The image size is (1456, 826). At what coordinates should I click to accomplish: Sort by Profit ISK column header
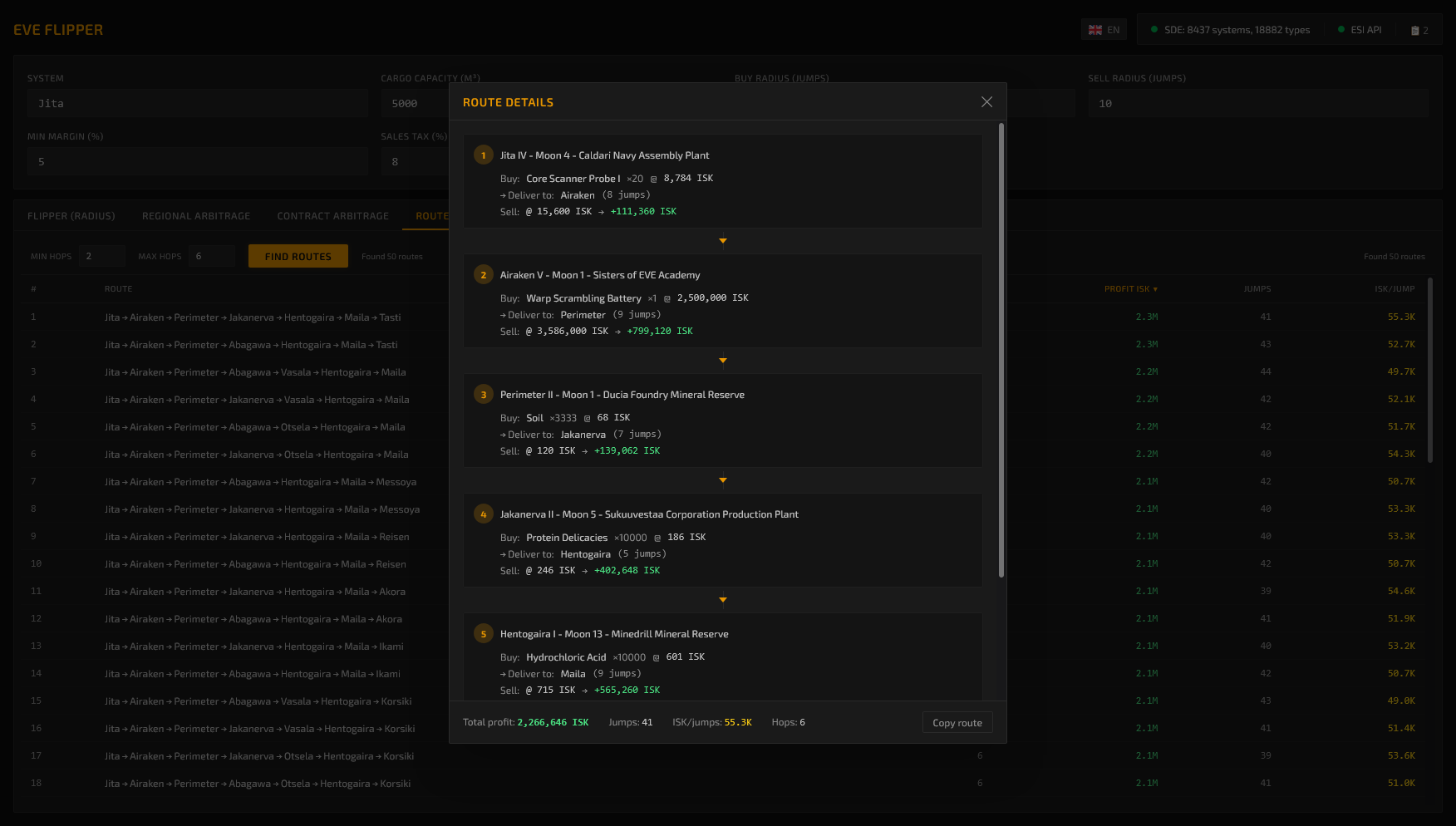[x=1131, y=289]
